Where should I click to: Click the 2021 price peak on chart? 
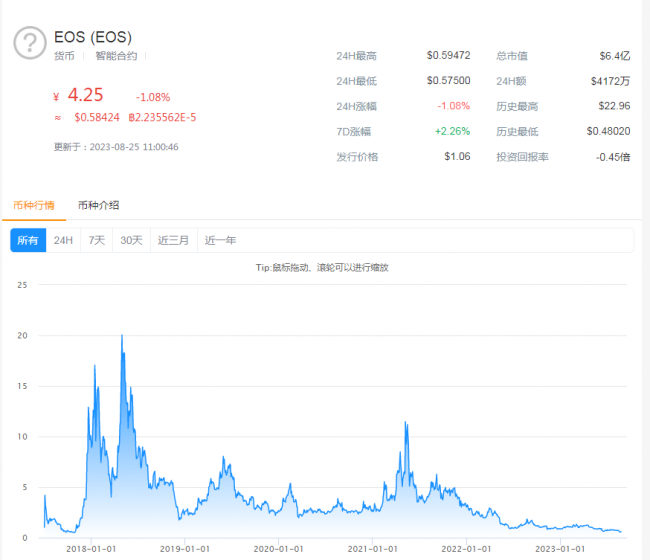pos(405,422)
